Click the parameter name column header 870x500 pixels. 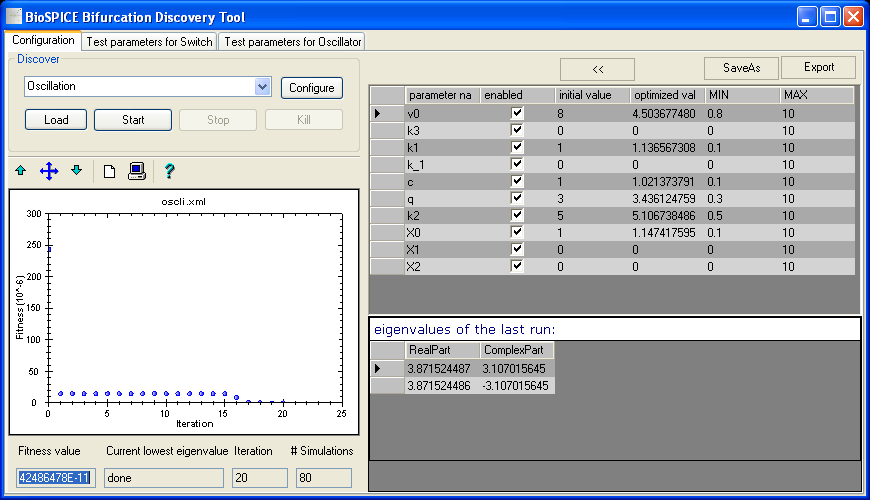(442, 95)
